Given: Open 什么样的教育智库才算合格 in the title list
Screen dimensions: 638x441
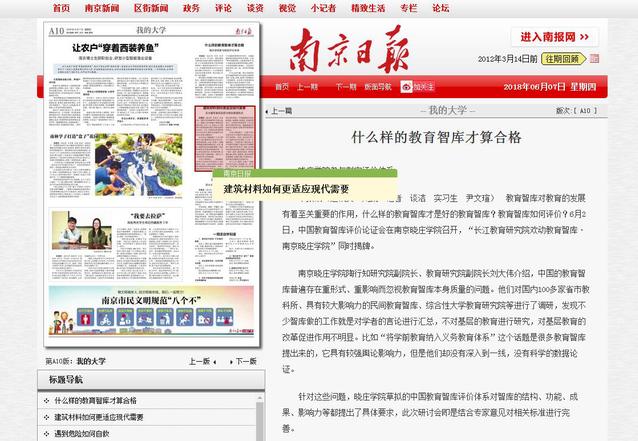Looking at the screenshot, I should click(96, 401).
